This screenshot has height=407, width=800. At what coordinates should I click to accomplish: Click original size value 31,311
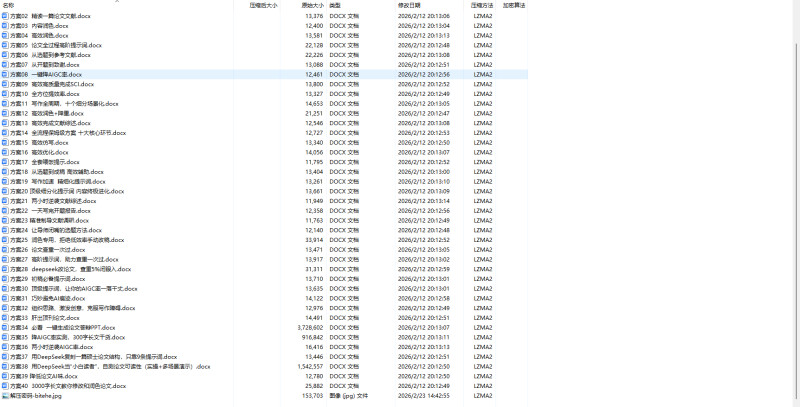tap(314, 269)
